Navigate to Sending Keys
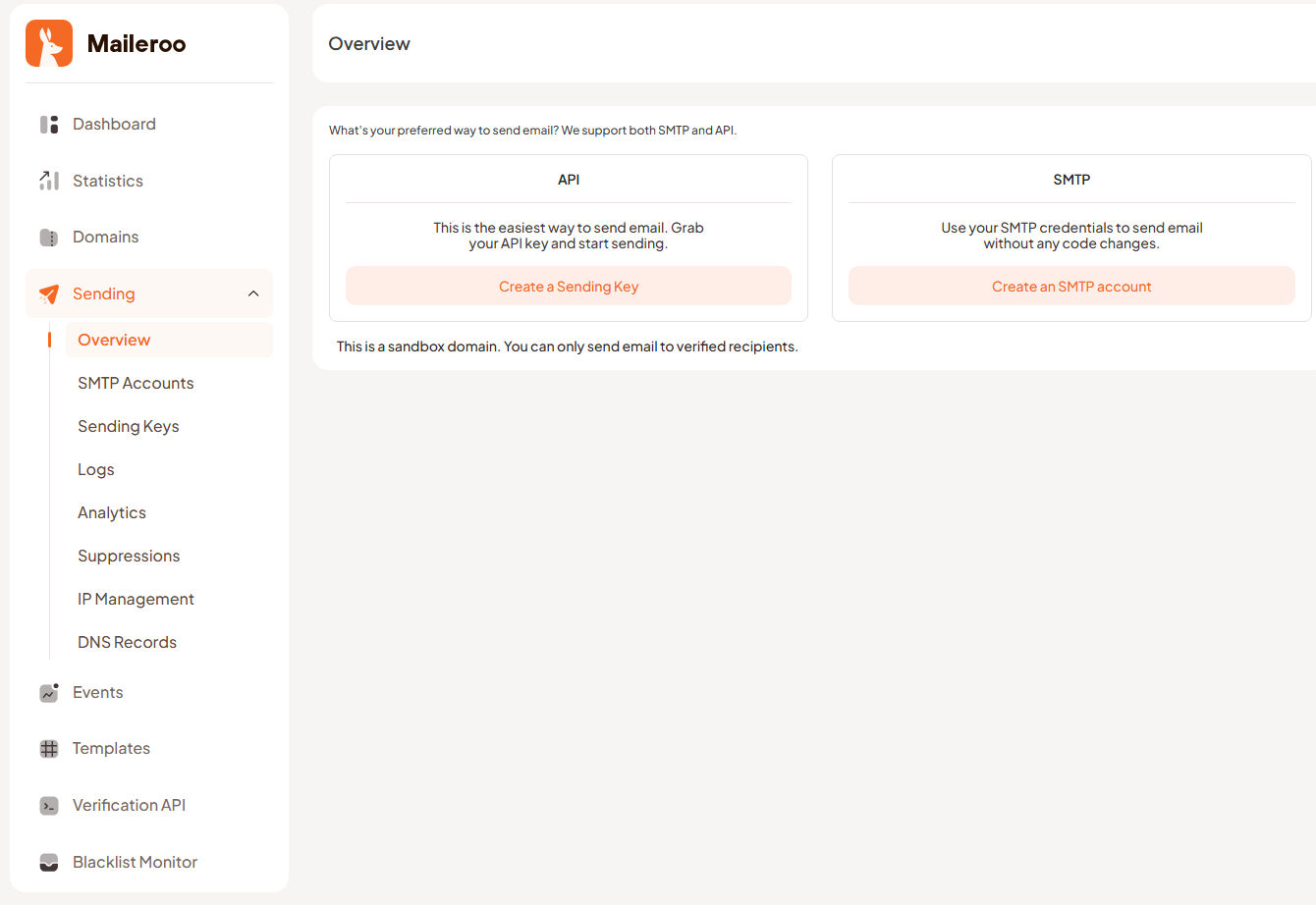Viewport: 1316px width, 905px height. coord(128,426)
